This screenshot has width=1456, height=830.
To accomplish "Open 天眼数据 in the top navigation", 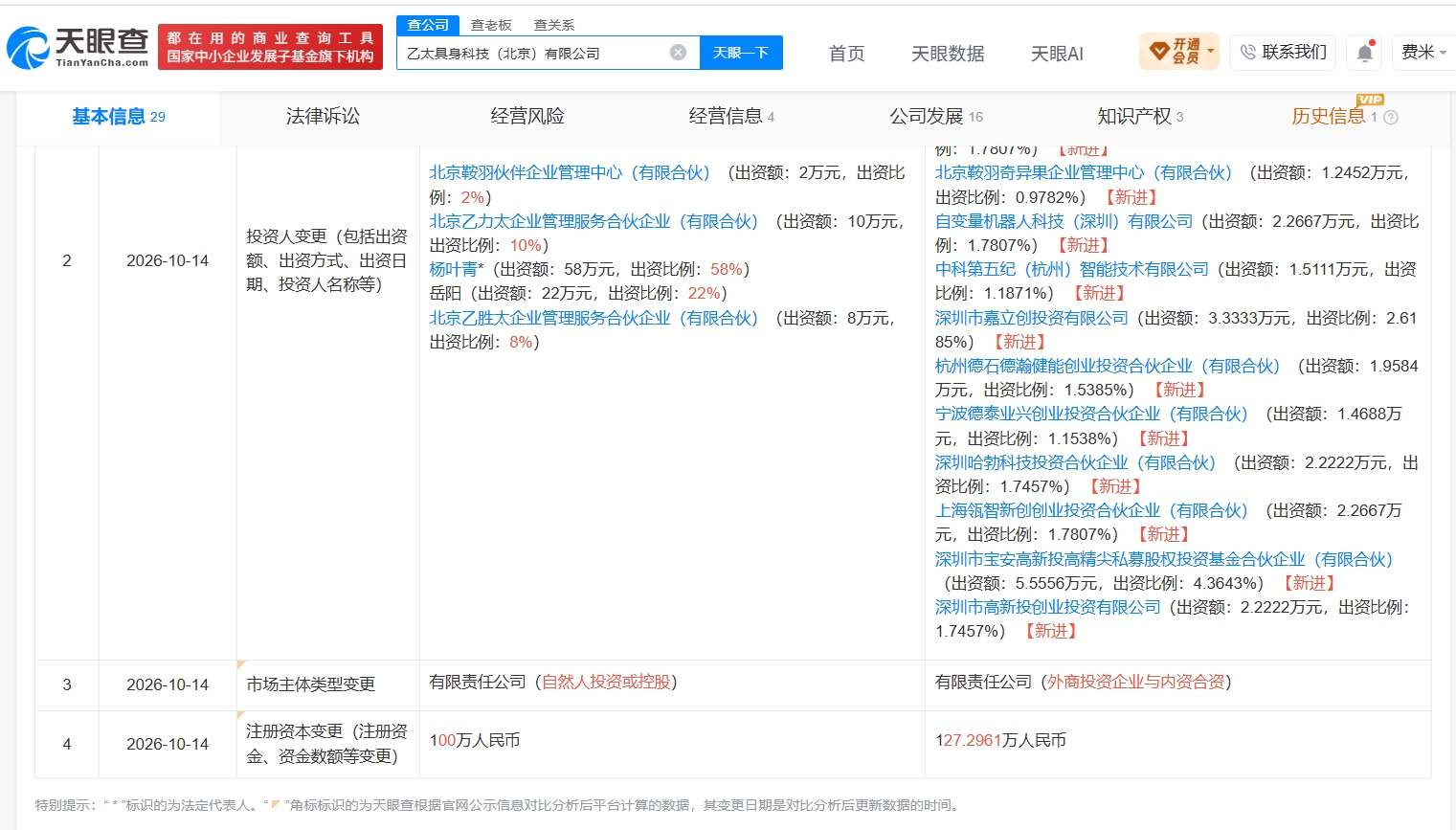I will [948, 54].
